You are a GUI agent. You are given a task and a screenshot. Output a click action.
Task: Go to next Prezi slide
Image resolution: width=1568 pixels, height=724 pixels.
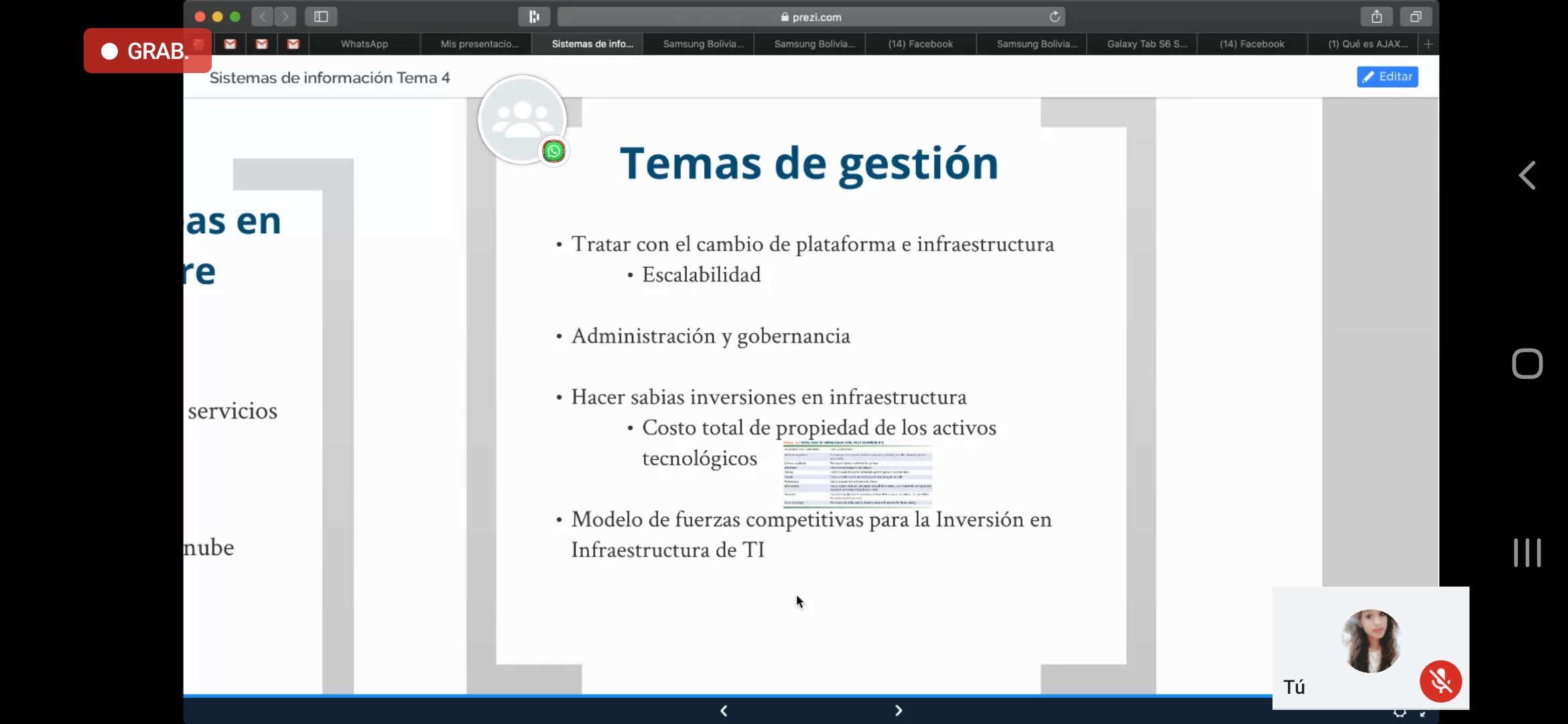(x=898, y=711)
